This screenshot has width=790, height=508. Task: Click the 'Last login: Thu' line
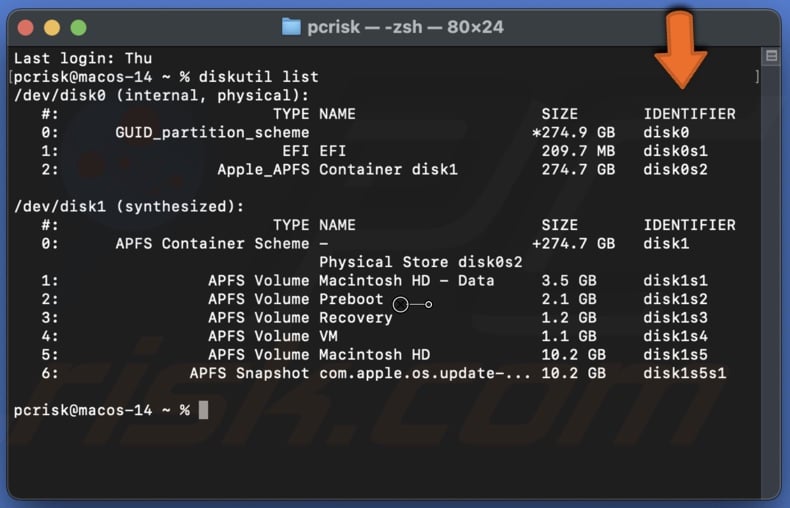[83, 58]
